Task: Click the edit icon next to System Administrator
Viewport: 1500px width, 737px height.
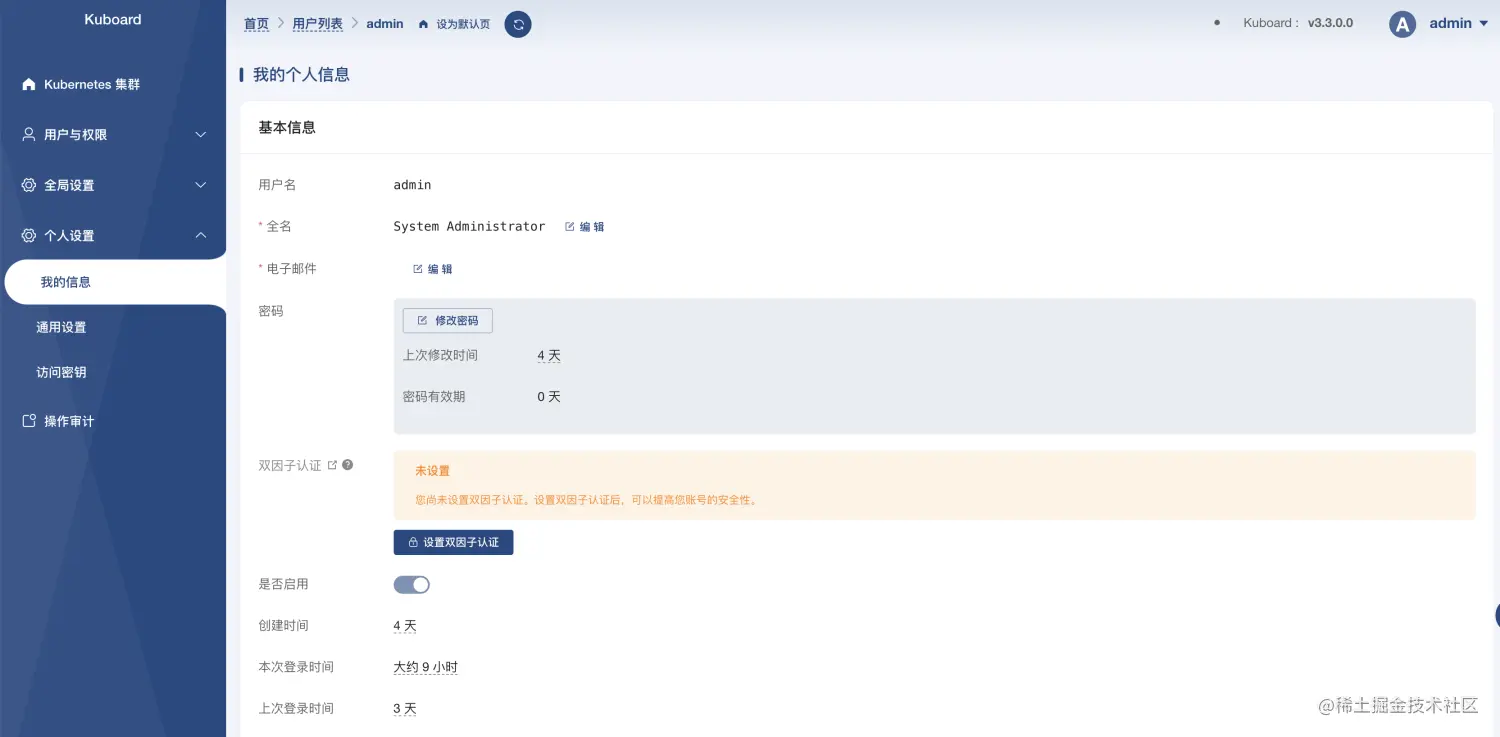Action: tap(570, 227)
